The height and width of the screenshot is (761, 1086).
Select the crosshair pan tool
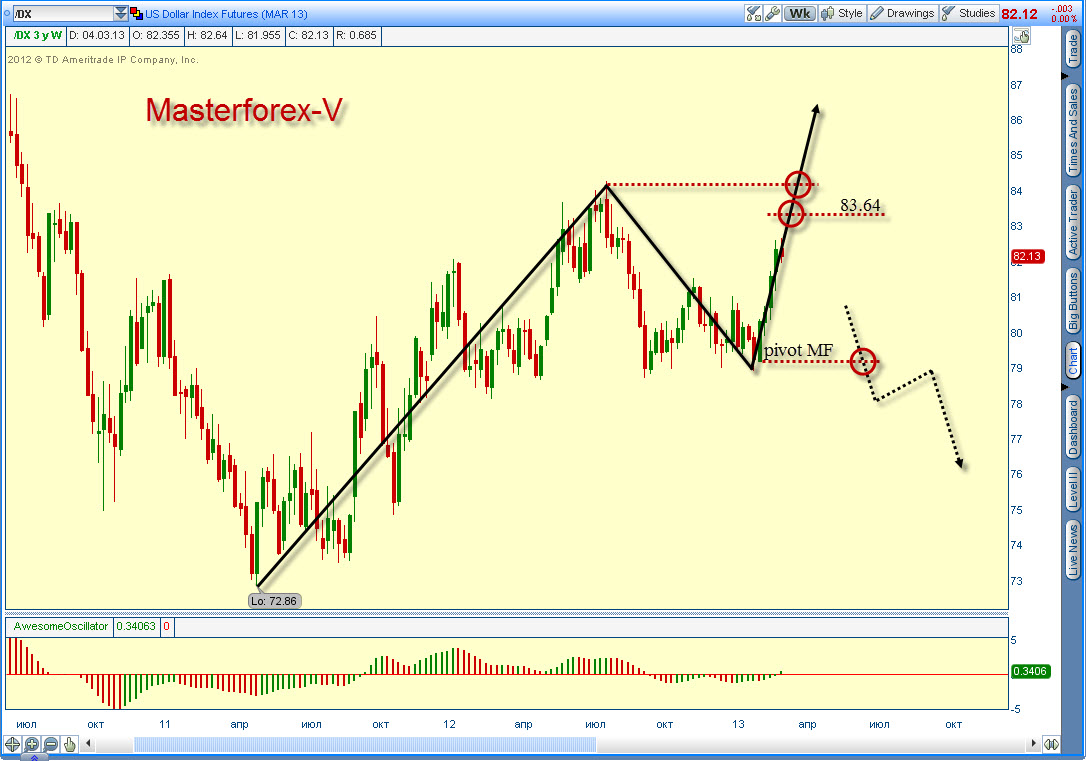point(12,744)
